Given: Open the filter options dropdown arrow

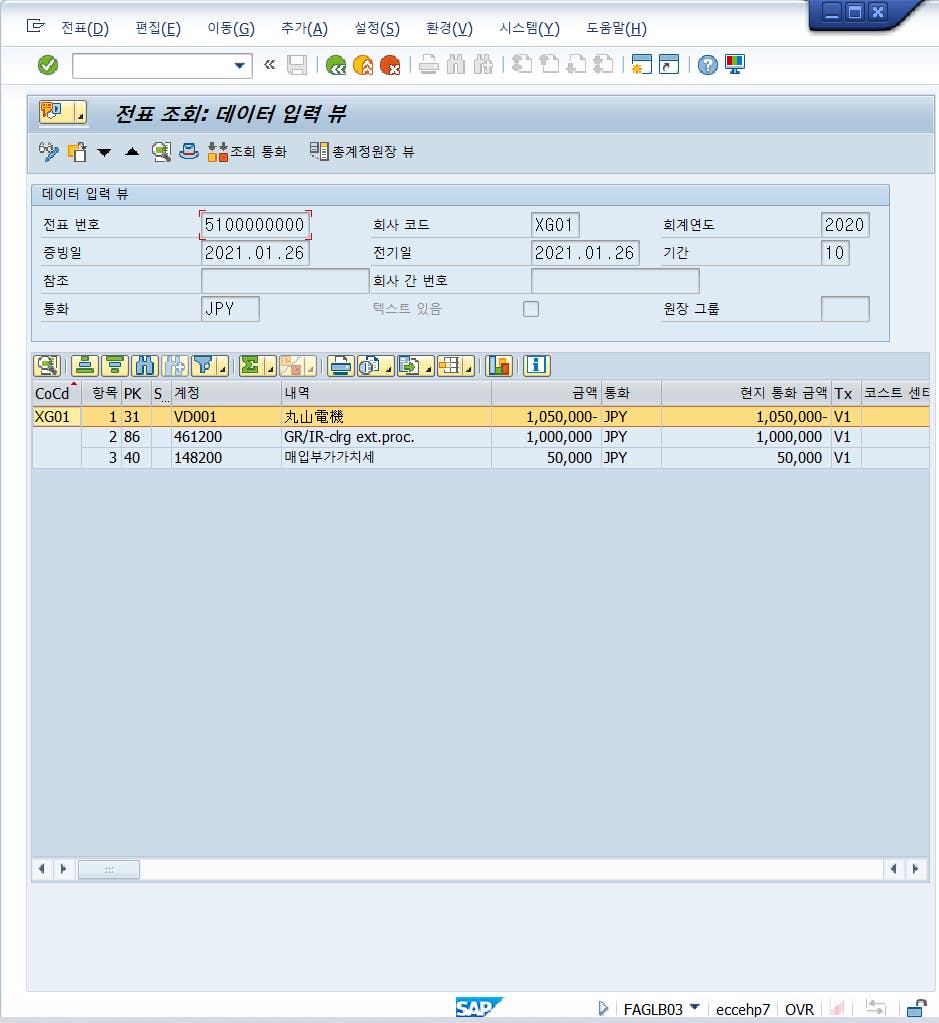Looking at the screenshot, I should (x=223, y=367).
